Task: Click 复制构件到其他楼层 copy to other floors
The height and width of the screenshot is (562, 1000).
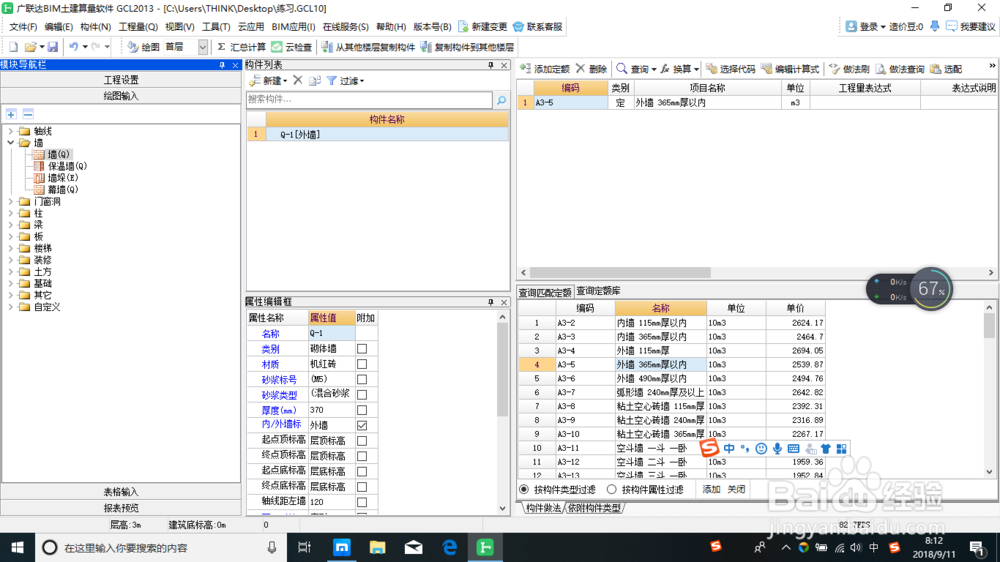Action: pyautogui.click(x=467, y=47)
